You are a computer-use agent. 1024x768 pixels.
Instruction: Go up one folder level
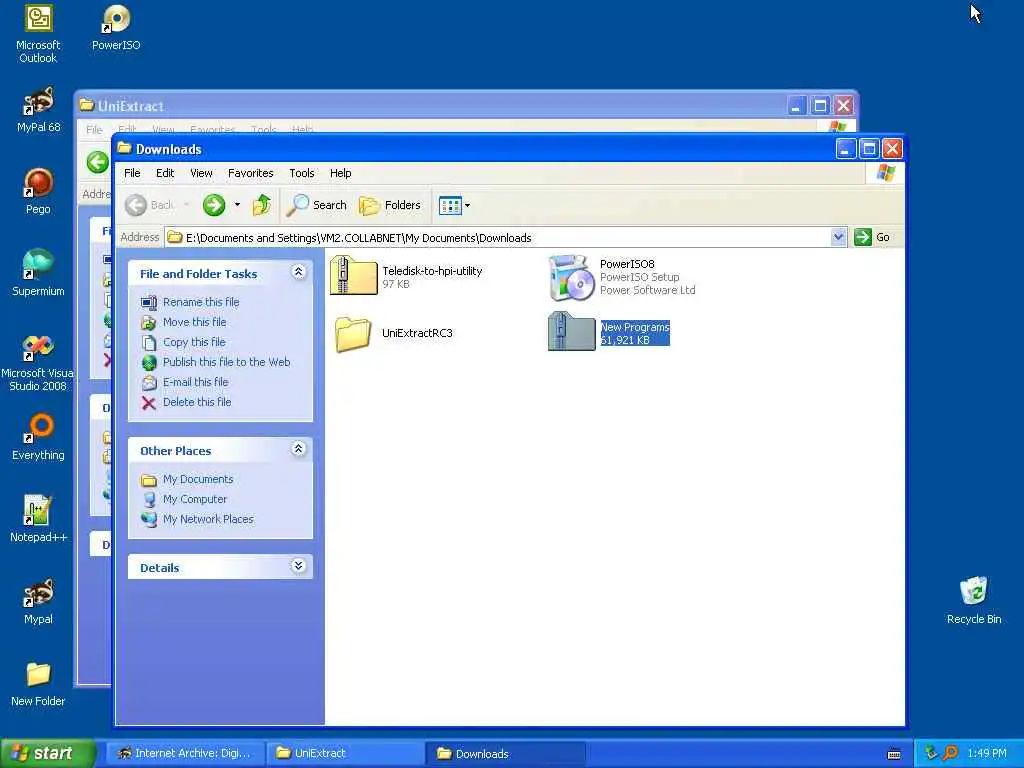[x=262, y=205]
